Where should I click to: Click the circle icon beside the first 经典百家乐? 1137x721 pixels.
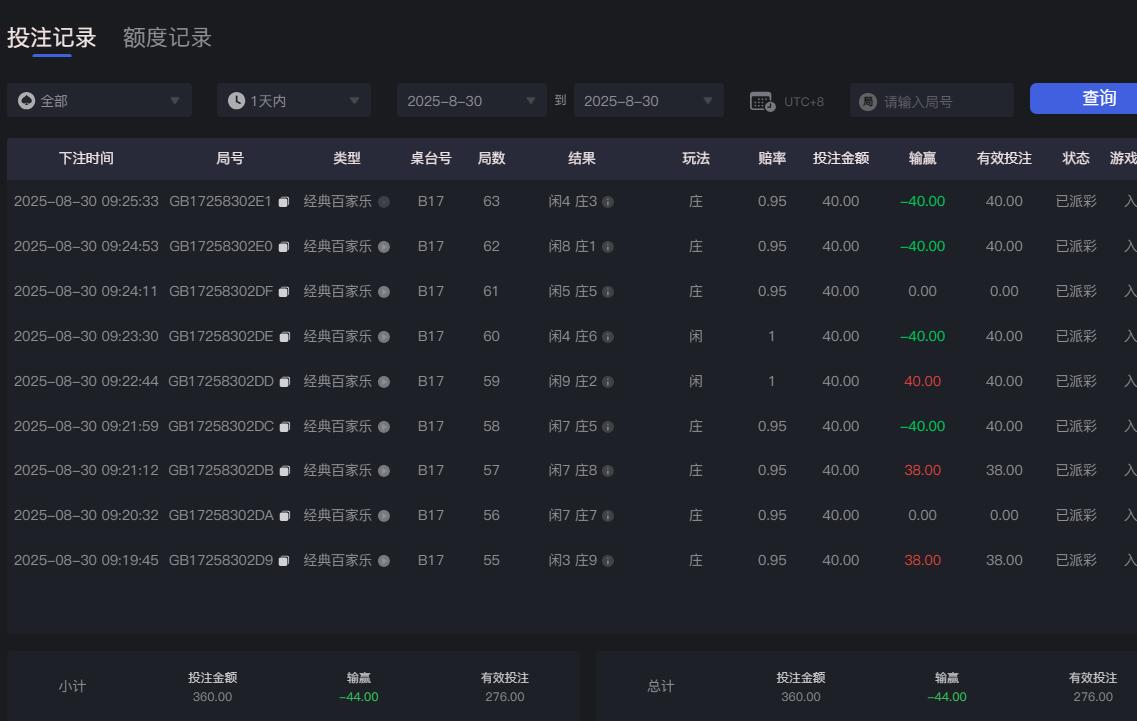point(382,201)
